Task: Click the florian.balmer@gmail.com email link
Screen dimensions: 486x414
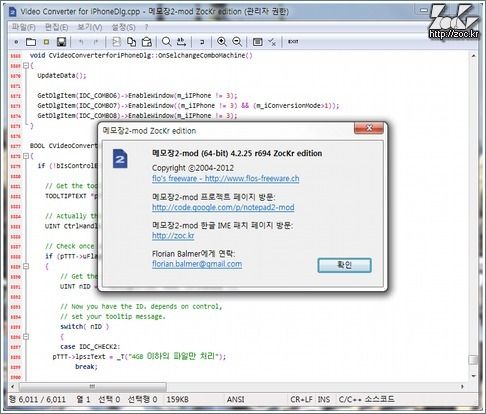Action: pyautogui.click(x=197, y=264)
